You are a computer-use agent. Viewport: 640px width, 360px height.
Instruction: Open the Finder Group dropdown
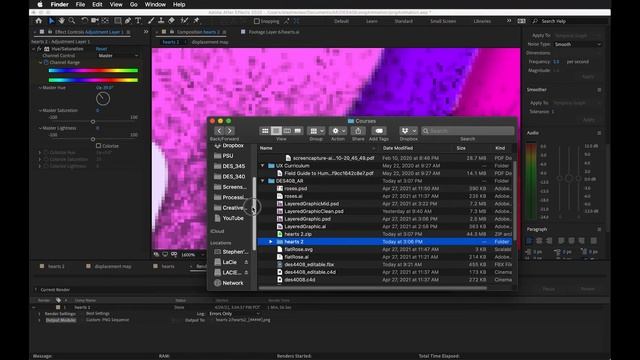[316, 131]
